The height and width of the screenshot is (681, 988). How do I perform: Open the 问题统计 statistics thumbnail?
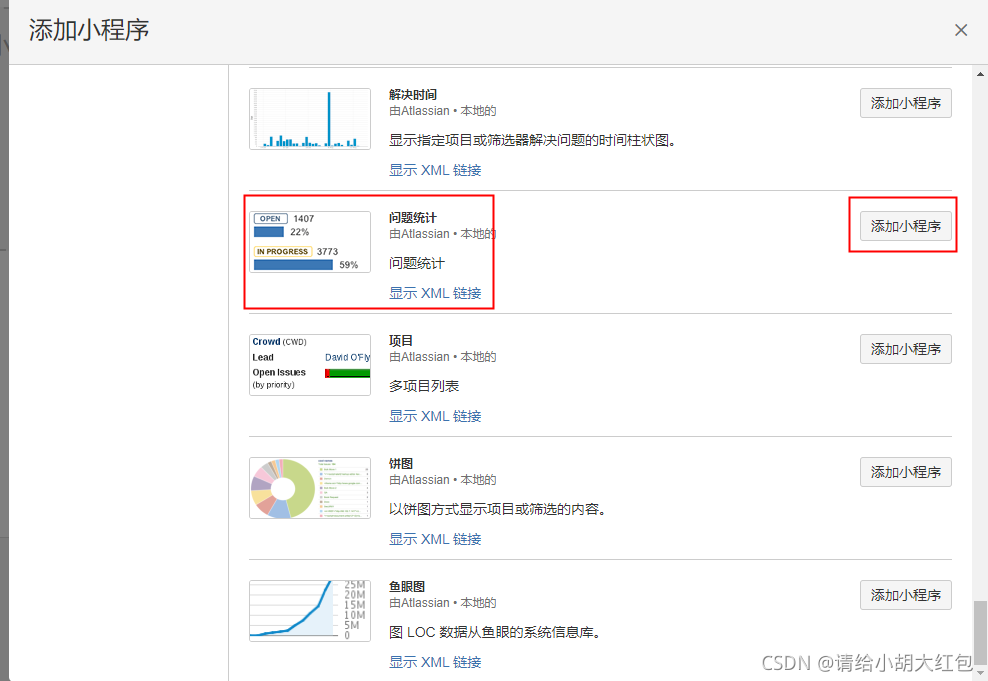tap(310, 242)
